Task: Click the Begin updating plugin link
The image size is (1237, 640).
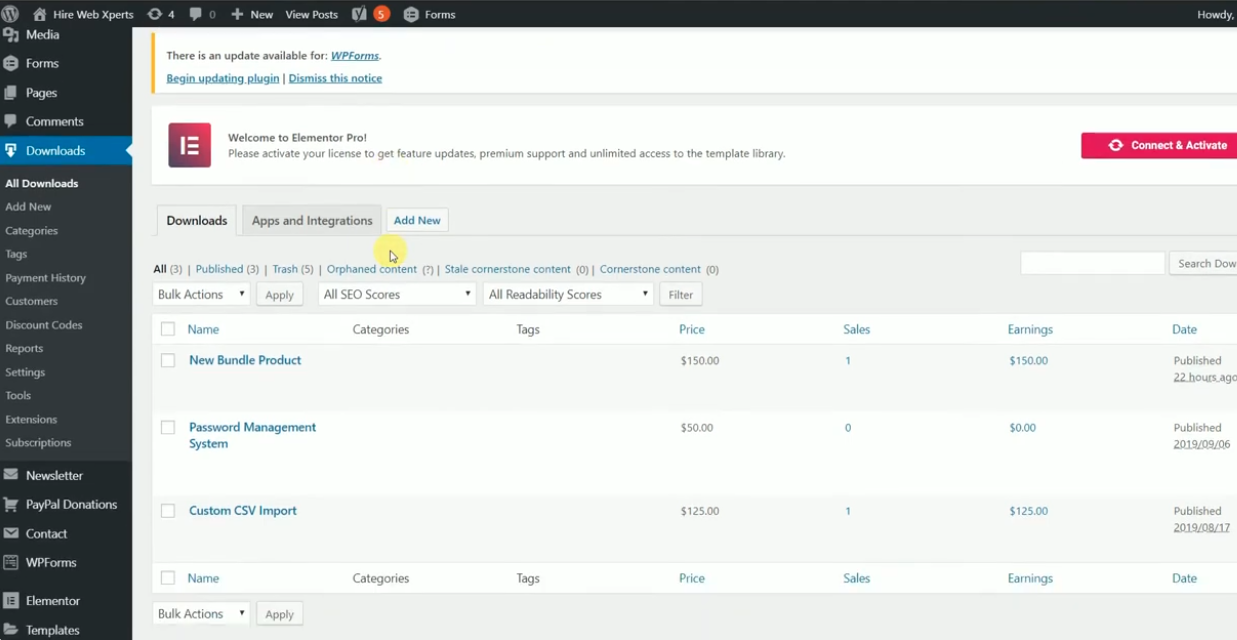Action: (222, 78)
